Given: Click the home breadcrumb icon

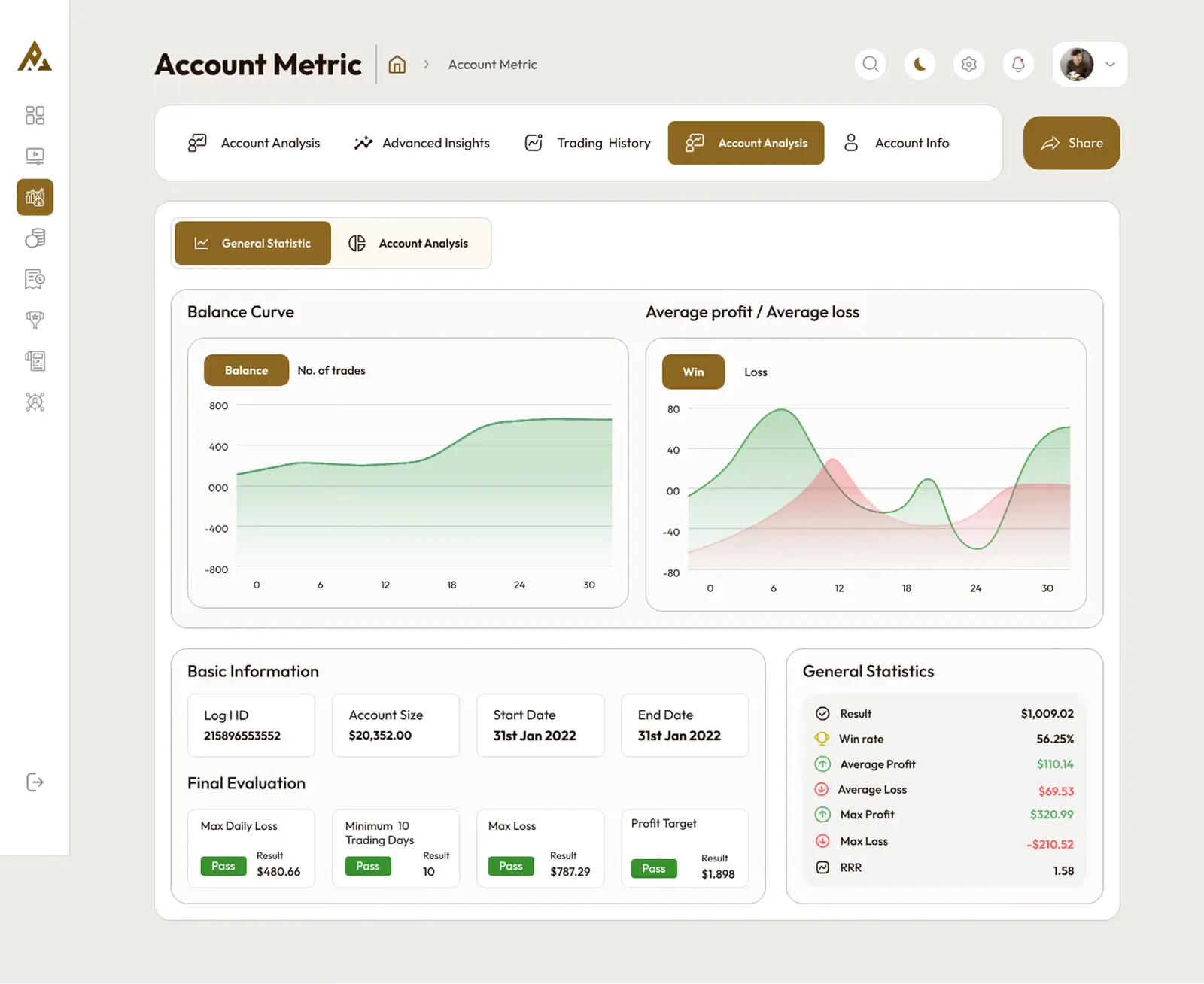Looking at the screenshot, I should tap(397, 65).
